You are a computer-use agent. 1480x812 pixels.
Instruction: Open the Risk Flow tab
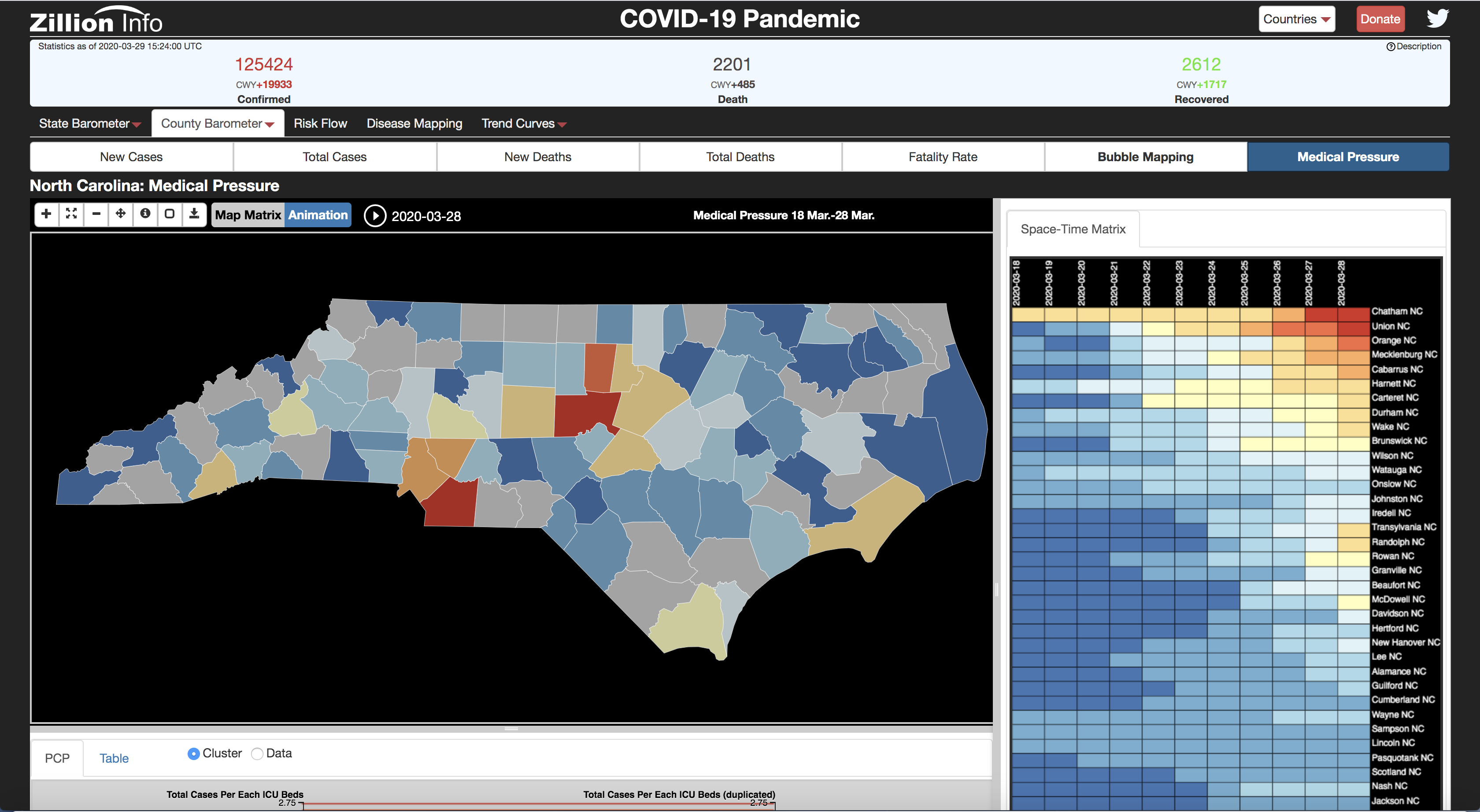320,123
